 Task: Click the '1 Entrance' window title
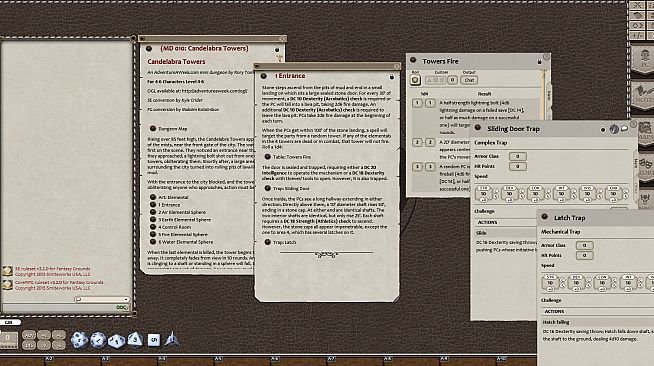pos(290,76)
